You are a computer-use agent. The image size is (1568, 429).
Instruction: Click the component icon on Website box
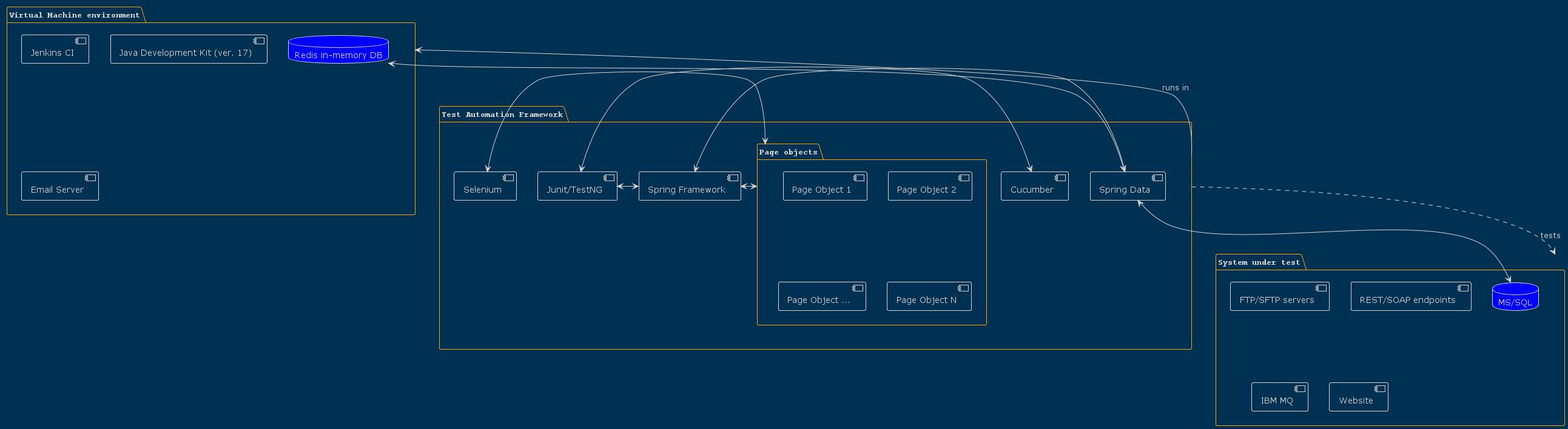coord(1380,389)
